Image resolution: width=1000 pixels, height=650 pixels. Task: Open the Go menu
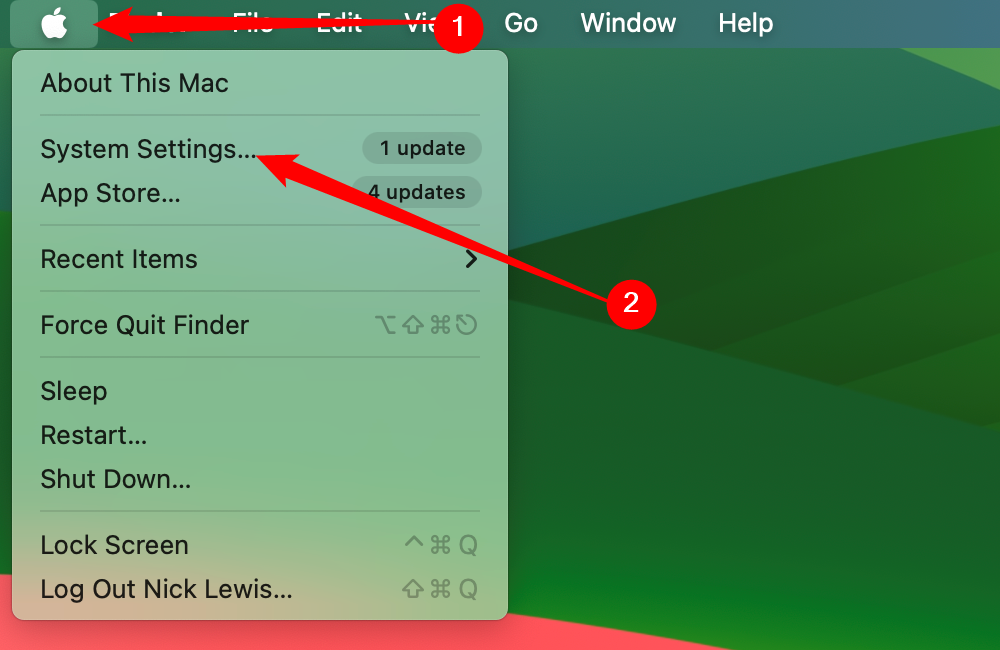click(521, 24)
